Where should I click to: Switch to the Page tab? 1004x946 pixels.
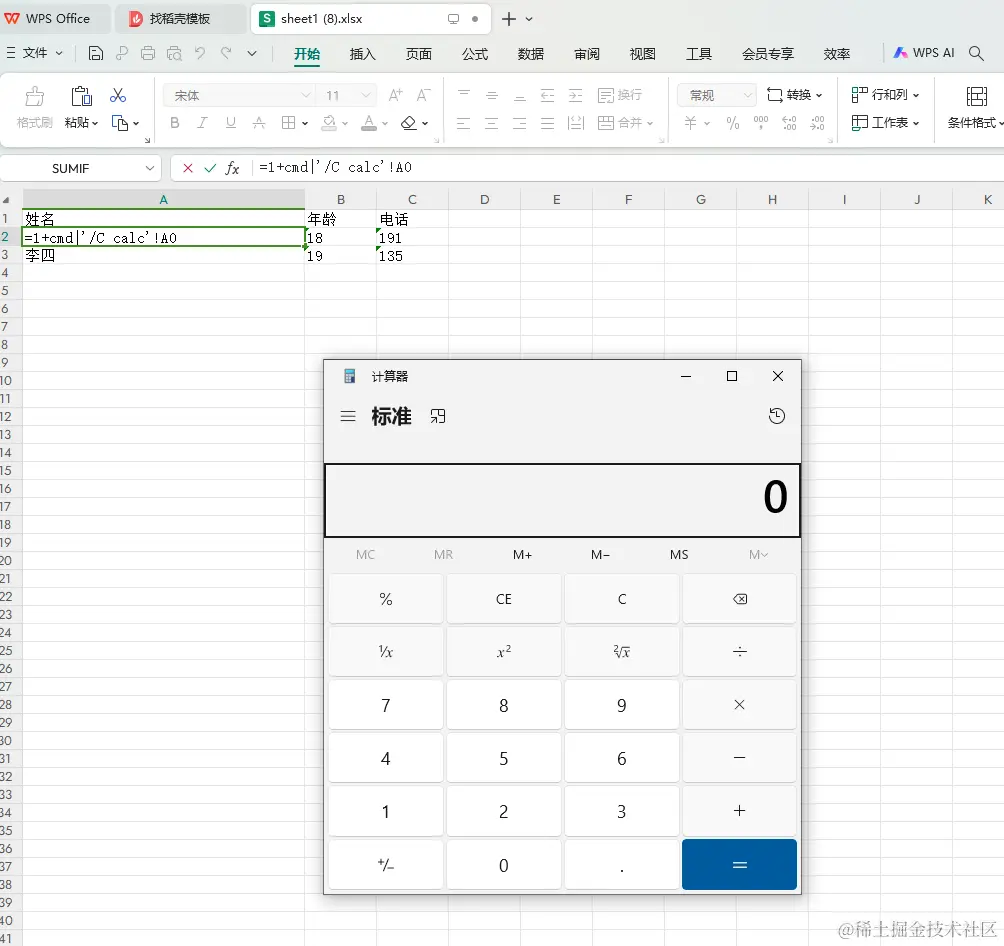click(419, 54)
